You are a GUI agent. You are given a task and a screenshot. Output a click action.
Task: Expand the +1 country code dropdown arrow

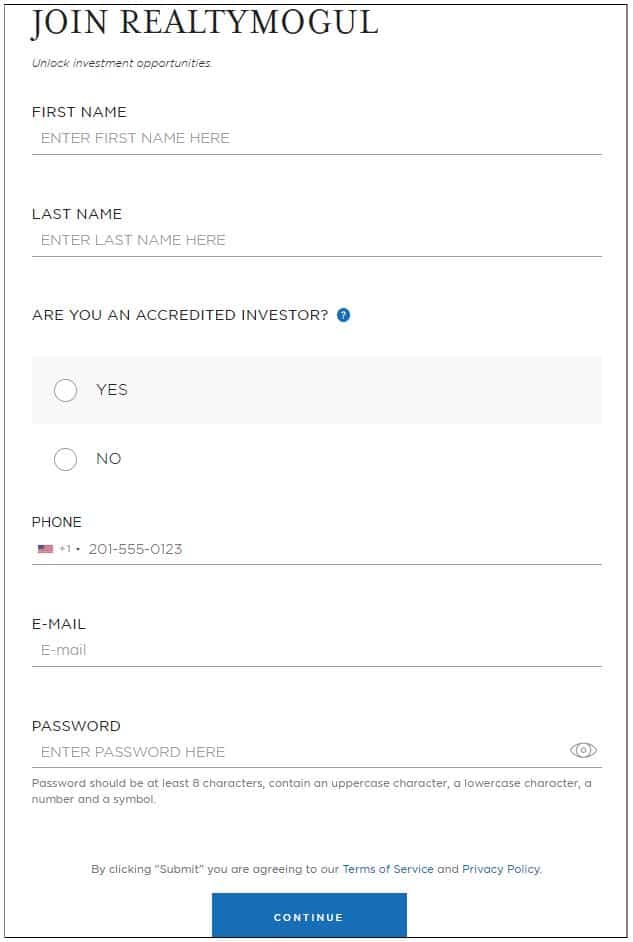coord(78,549)
